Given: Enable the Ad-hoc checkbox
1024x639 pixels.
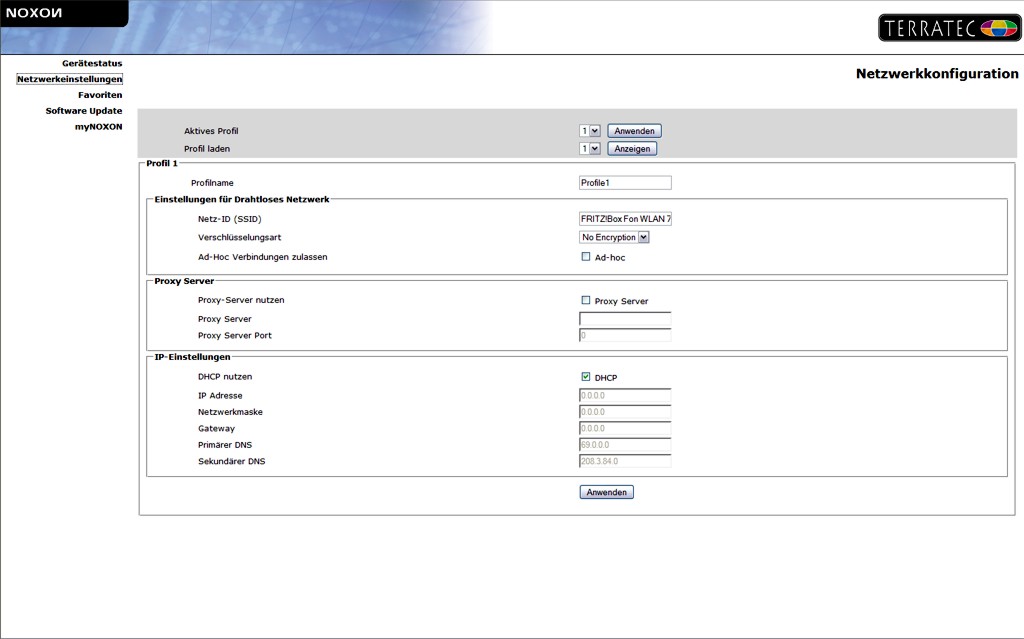Looking at the screenshot, I should tap(586, 257).
